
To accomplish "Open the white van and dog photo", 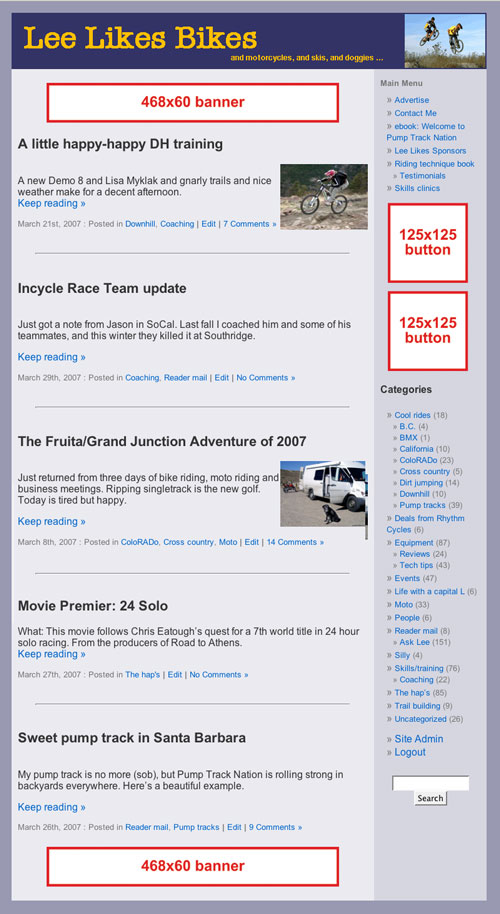I will tap(324, 494).
